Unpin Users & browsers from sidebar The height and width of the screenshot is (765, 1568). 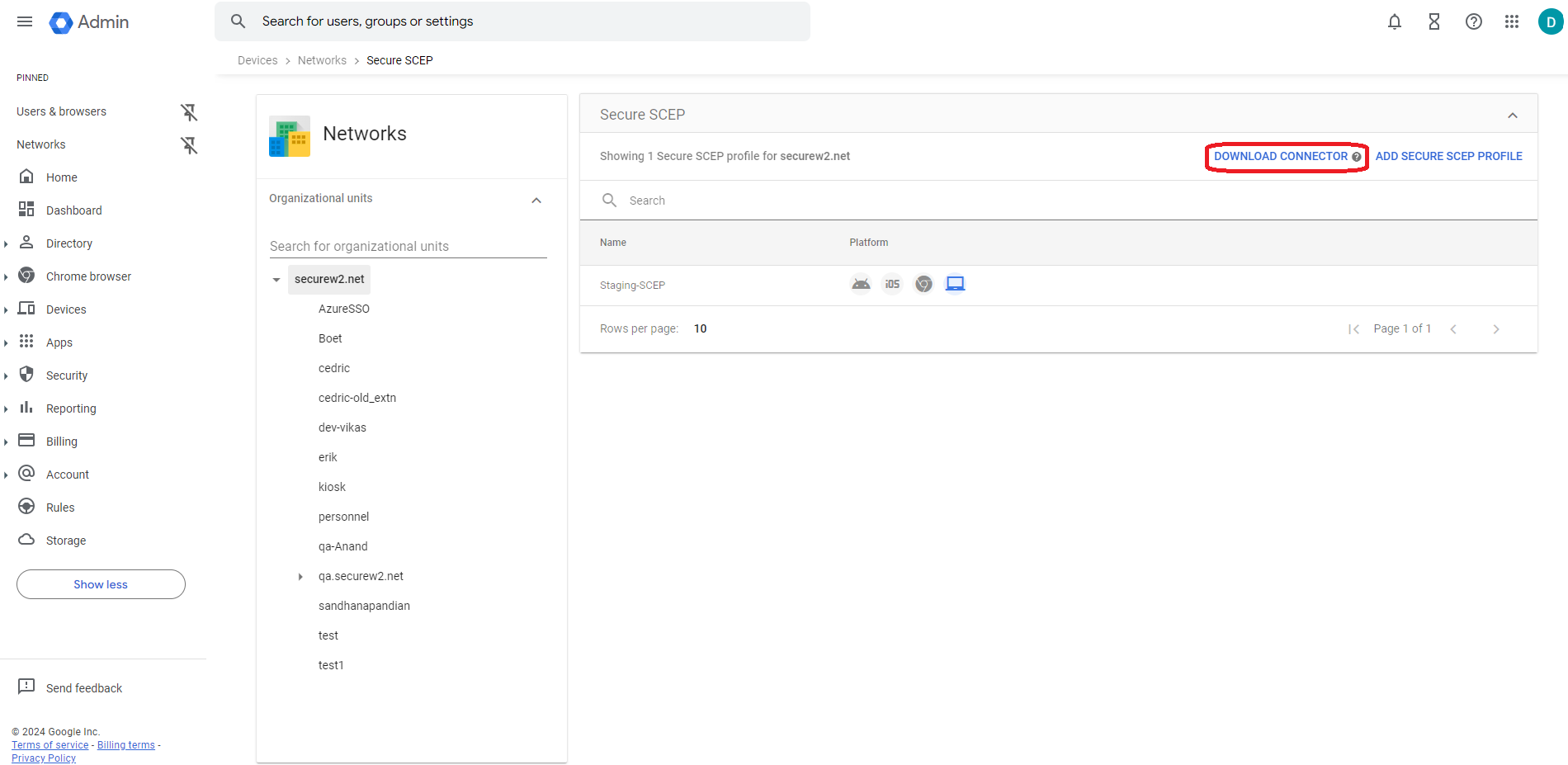click(x=189, y=112)
